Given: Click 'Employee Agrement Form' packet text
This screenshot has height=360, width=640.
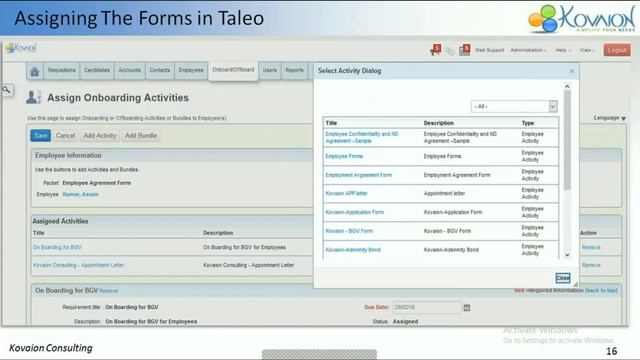Looking at the screenshot, I should (97, 183).
